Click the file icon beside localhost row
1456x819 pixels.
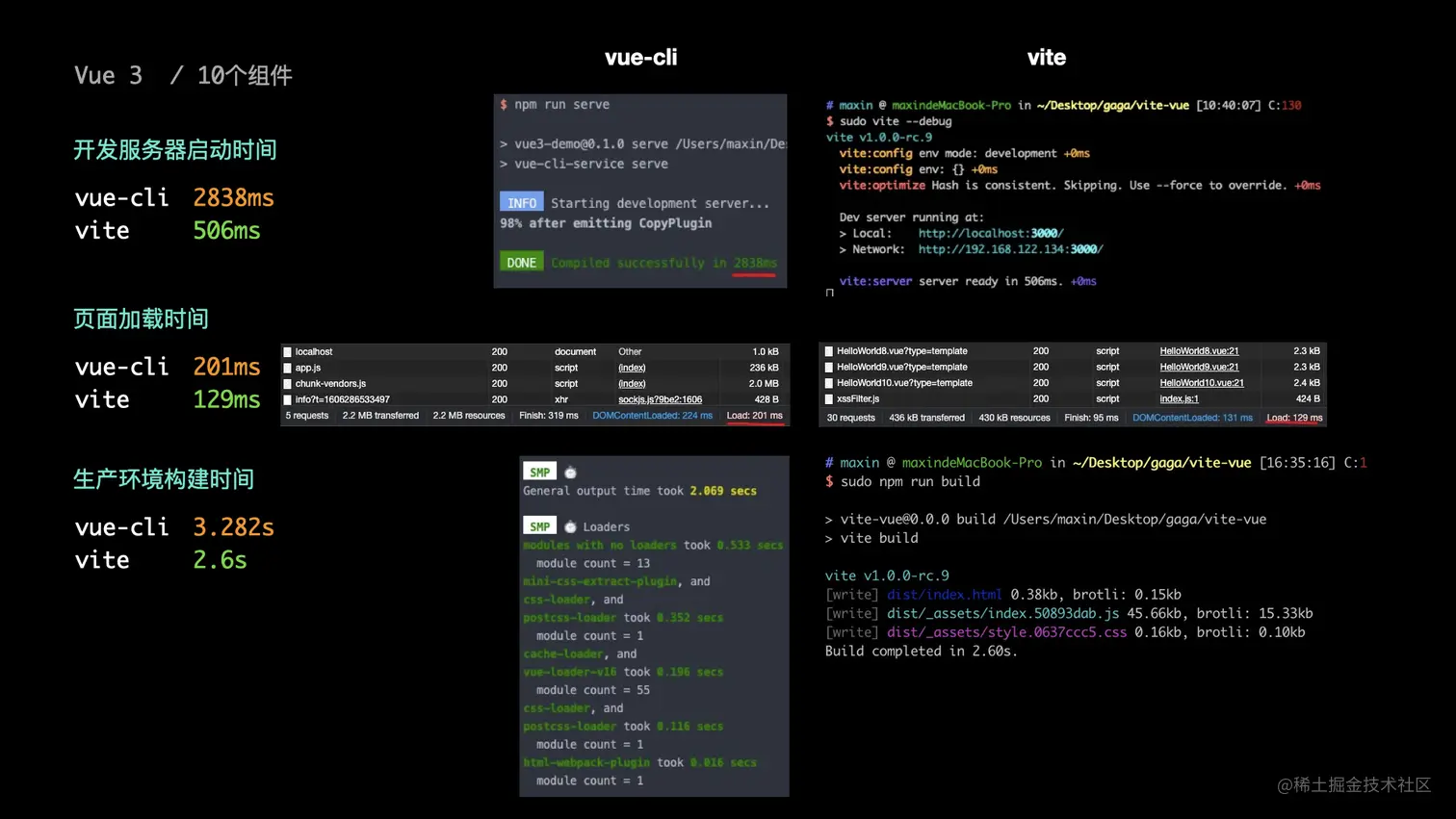287,352
